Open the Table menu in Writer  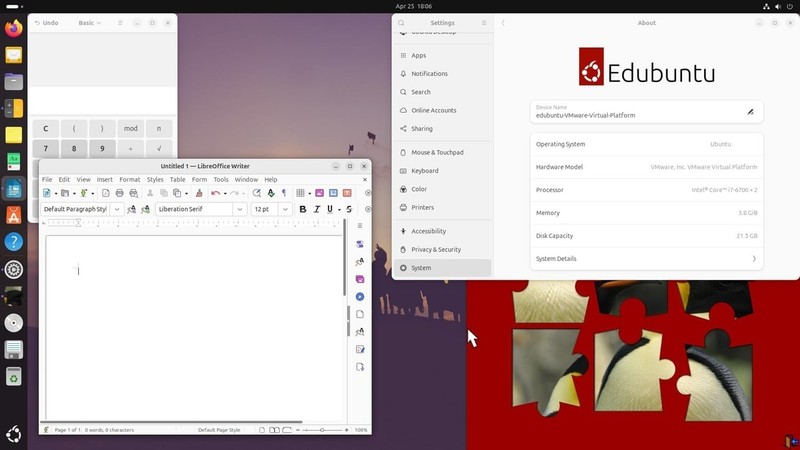(178, 180)
